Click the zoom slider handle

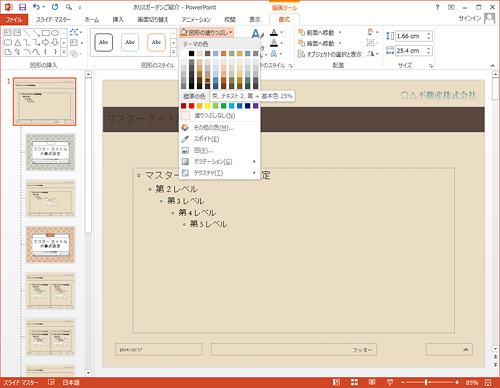click(426, 382)
